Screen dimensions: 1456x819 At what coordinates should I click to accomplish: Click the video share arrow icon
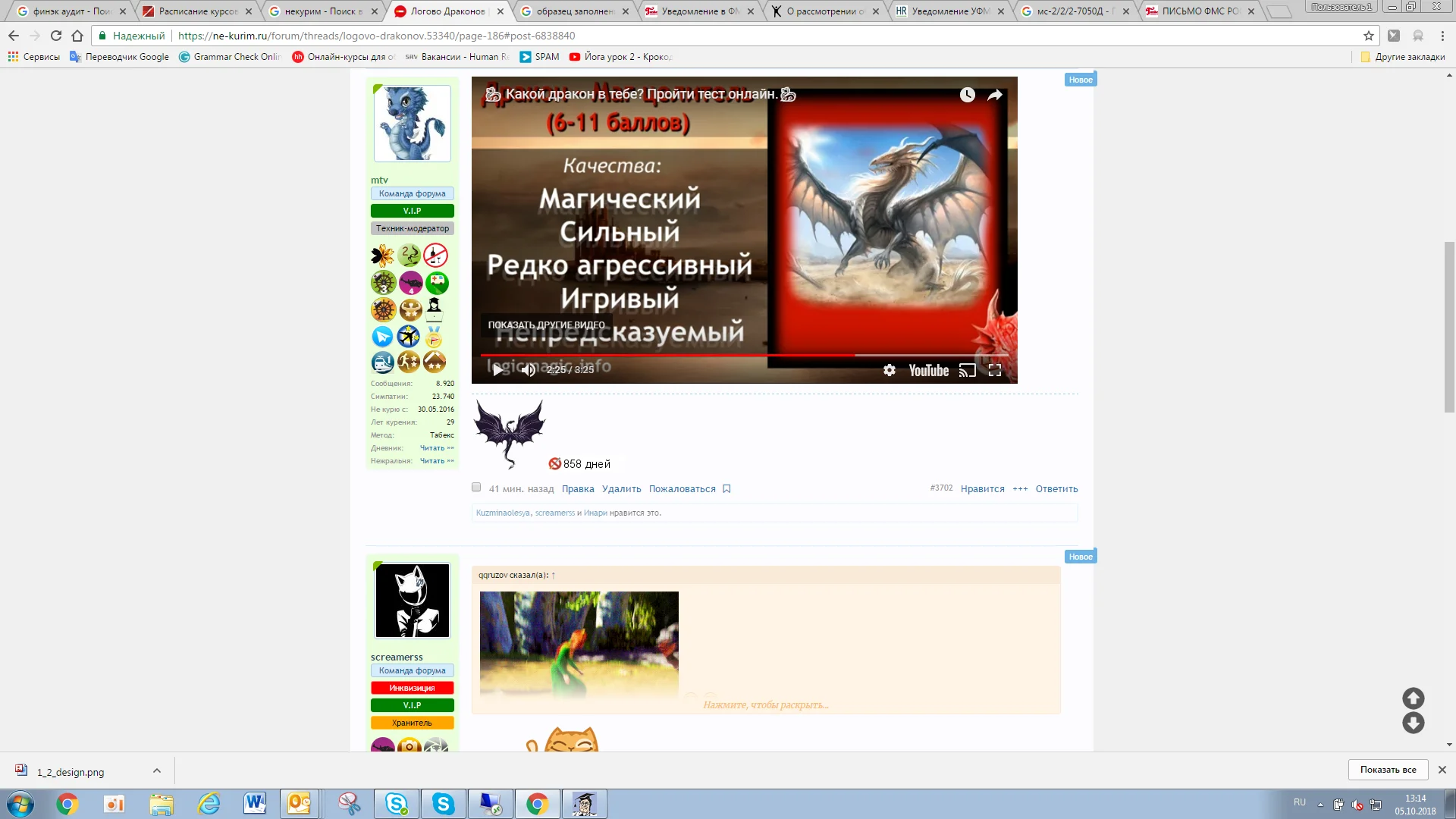pyautogui.click(x=995, y=95)
